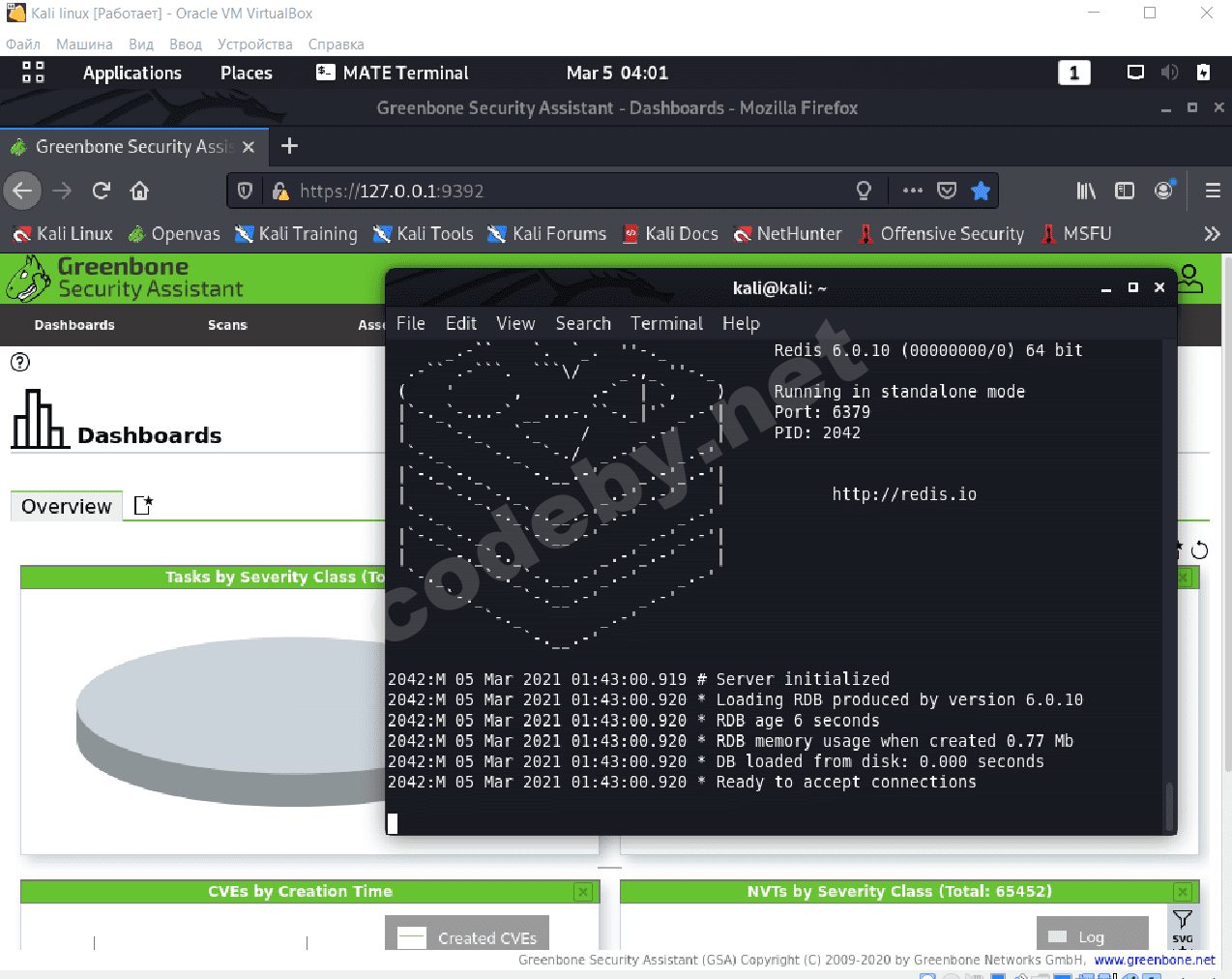The height and width of the screenshot is (979, 1232).
Task: Click the MATE Terminal taskbar entry
Action: (392, 74)
